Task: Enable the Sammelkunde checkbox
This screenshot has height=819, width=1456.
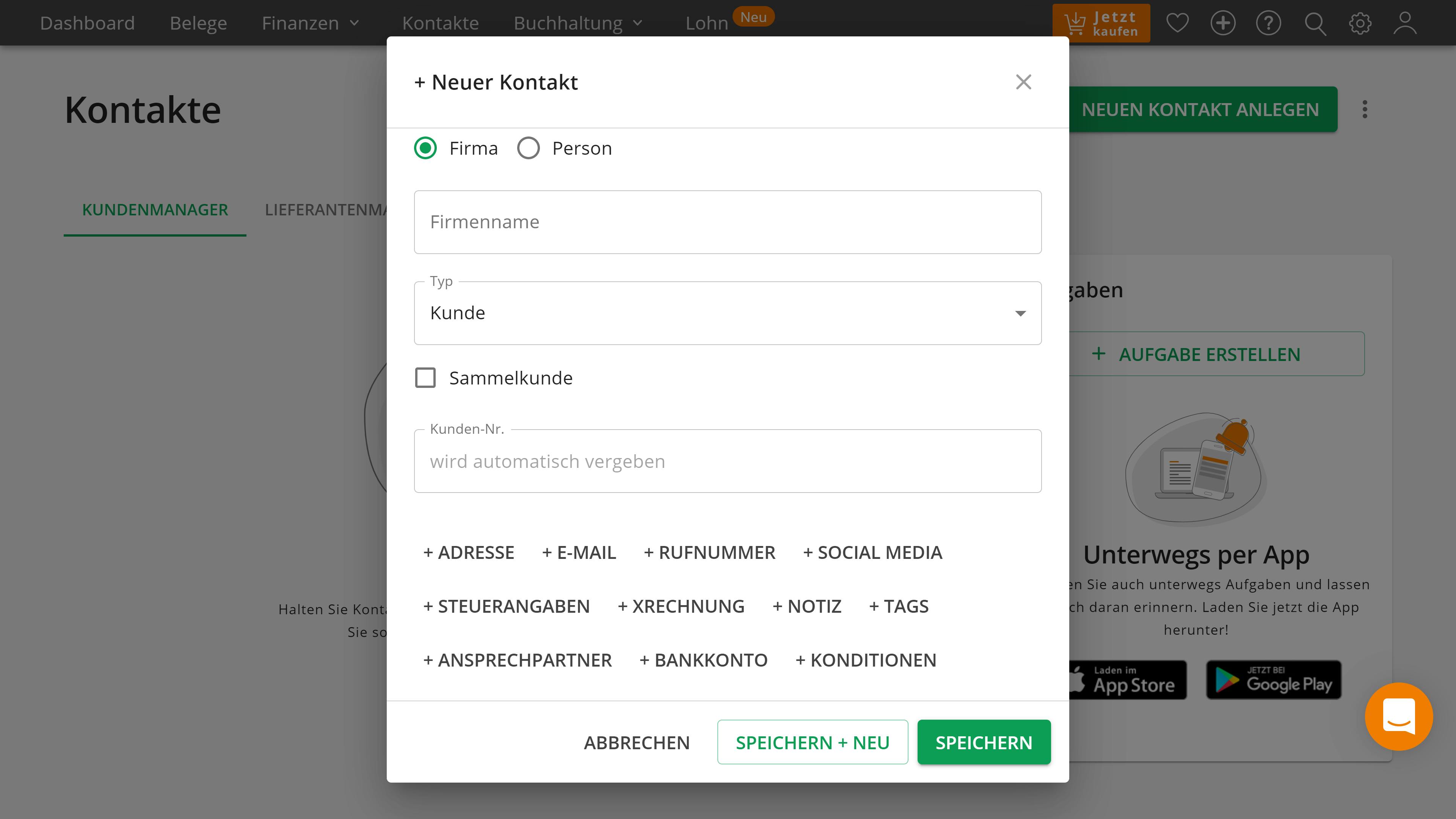Action: click(425, 378)
